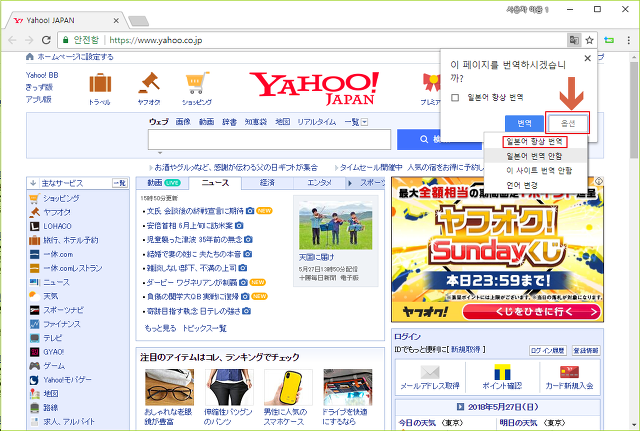Select 일본어 번역 안함 menu item
Viewport: 640px width, 431px height.
534,156
